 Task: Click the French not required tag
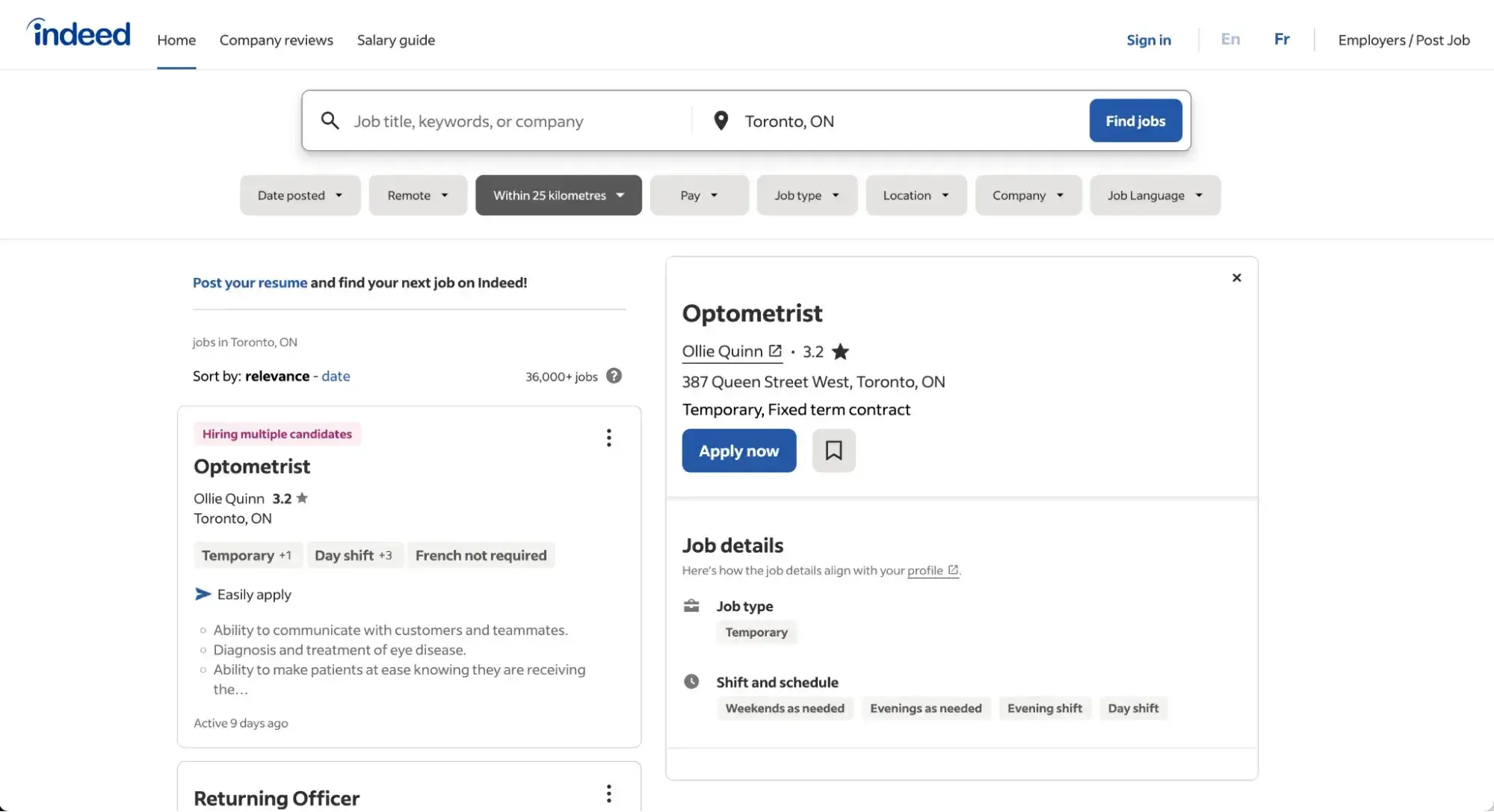481,555
